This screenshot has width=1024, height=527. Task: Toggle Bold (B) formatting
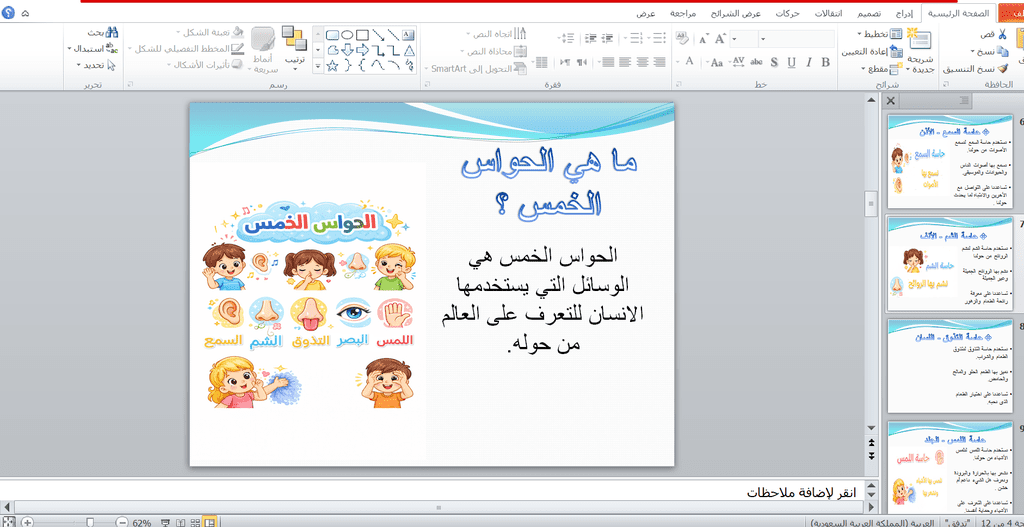pos(825,62)
